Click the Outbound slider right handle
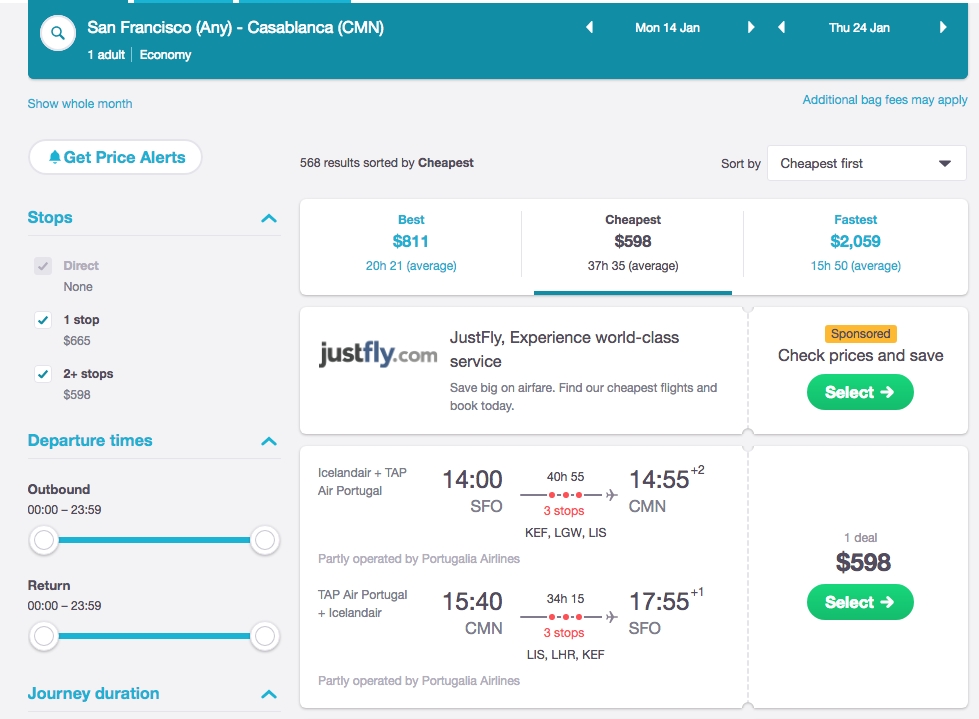 tap(265, 540)
